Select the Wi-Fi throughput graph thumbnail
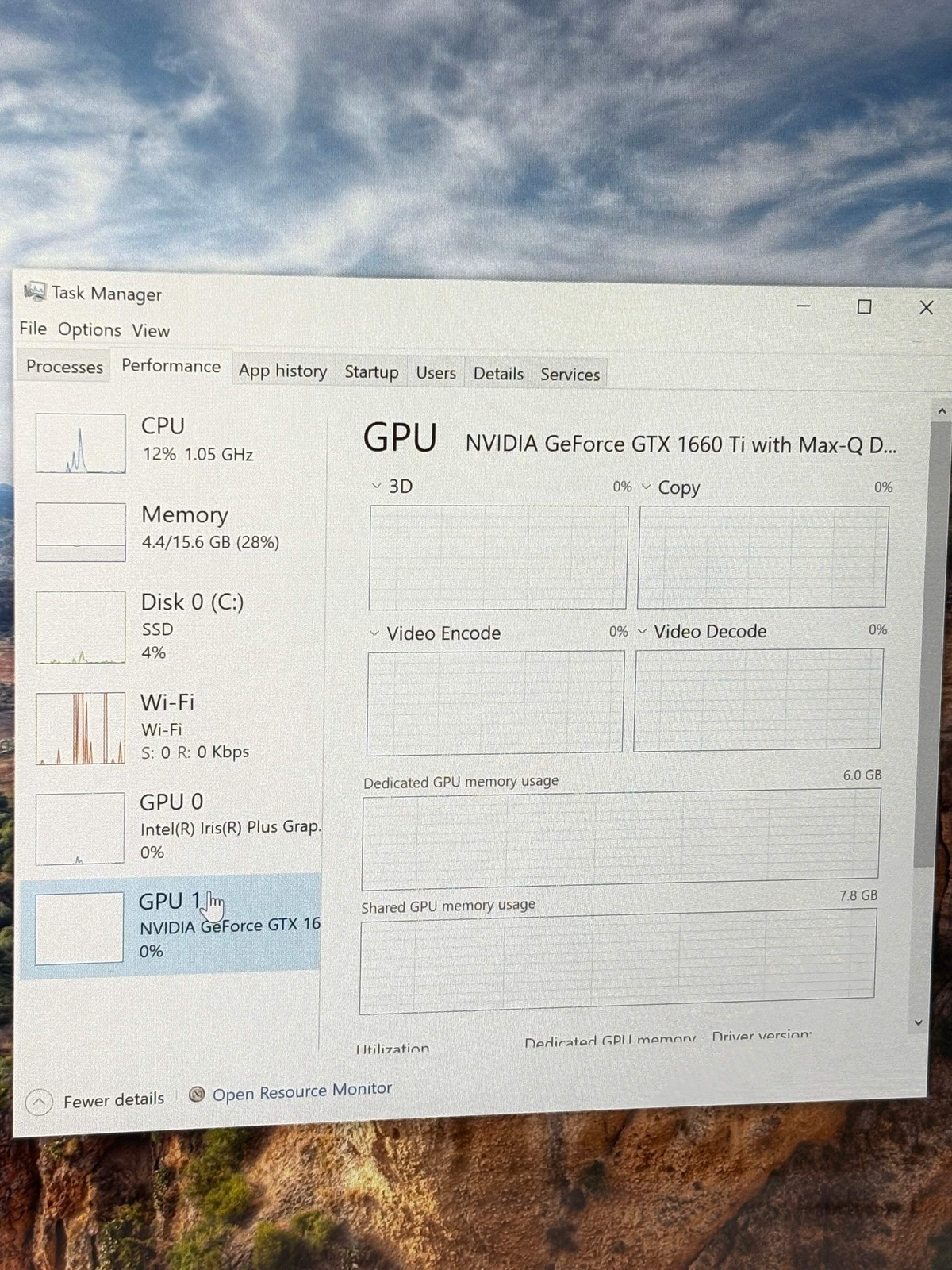 [x=81, y=728]
